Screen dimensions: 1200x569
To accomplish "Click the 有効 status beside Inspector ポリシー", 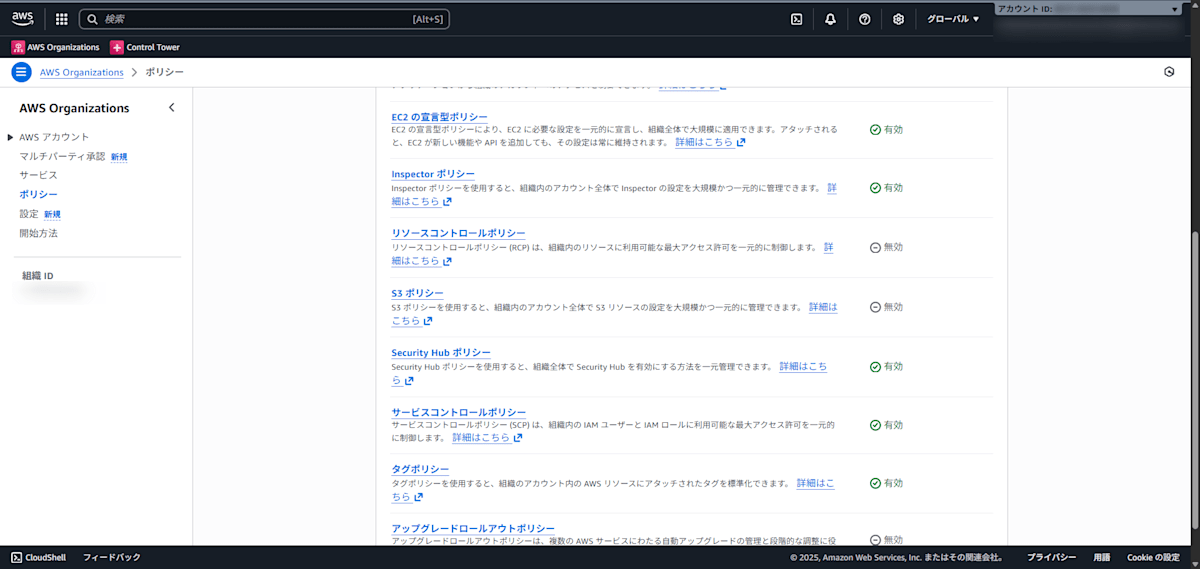I will point(886,188).
